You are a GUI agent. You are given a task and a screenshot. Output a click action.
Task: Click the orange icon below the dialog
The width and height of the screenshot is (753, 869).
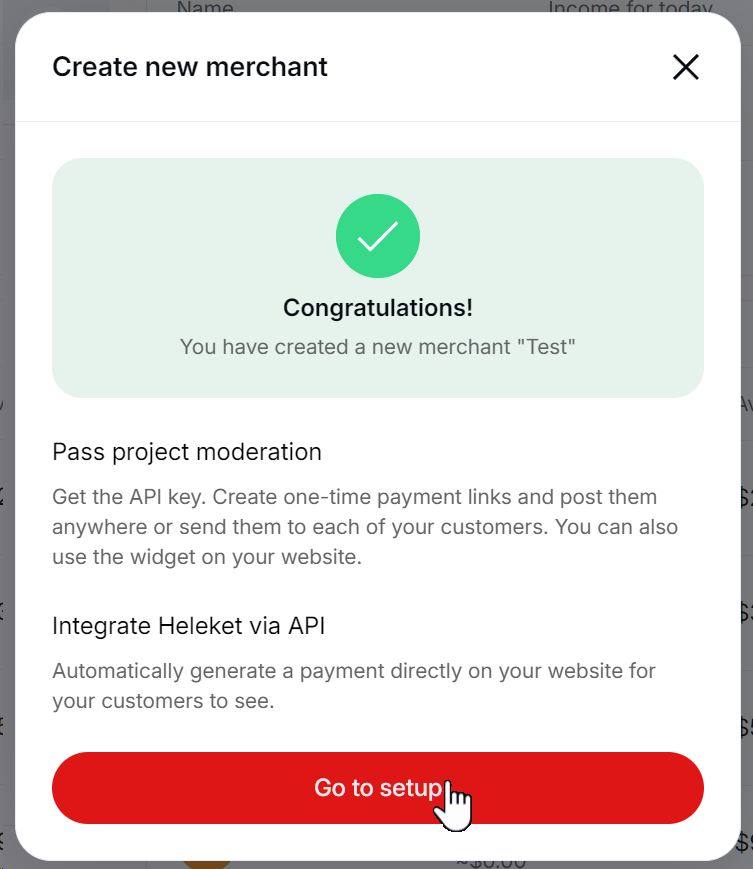207,863
